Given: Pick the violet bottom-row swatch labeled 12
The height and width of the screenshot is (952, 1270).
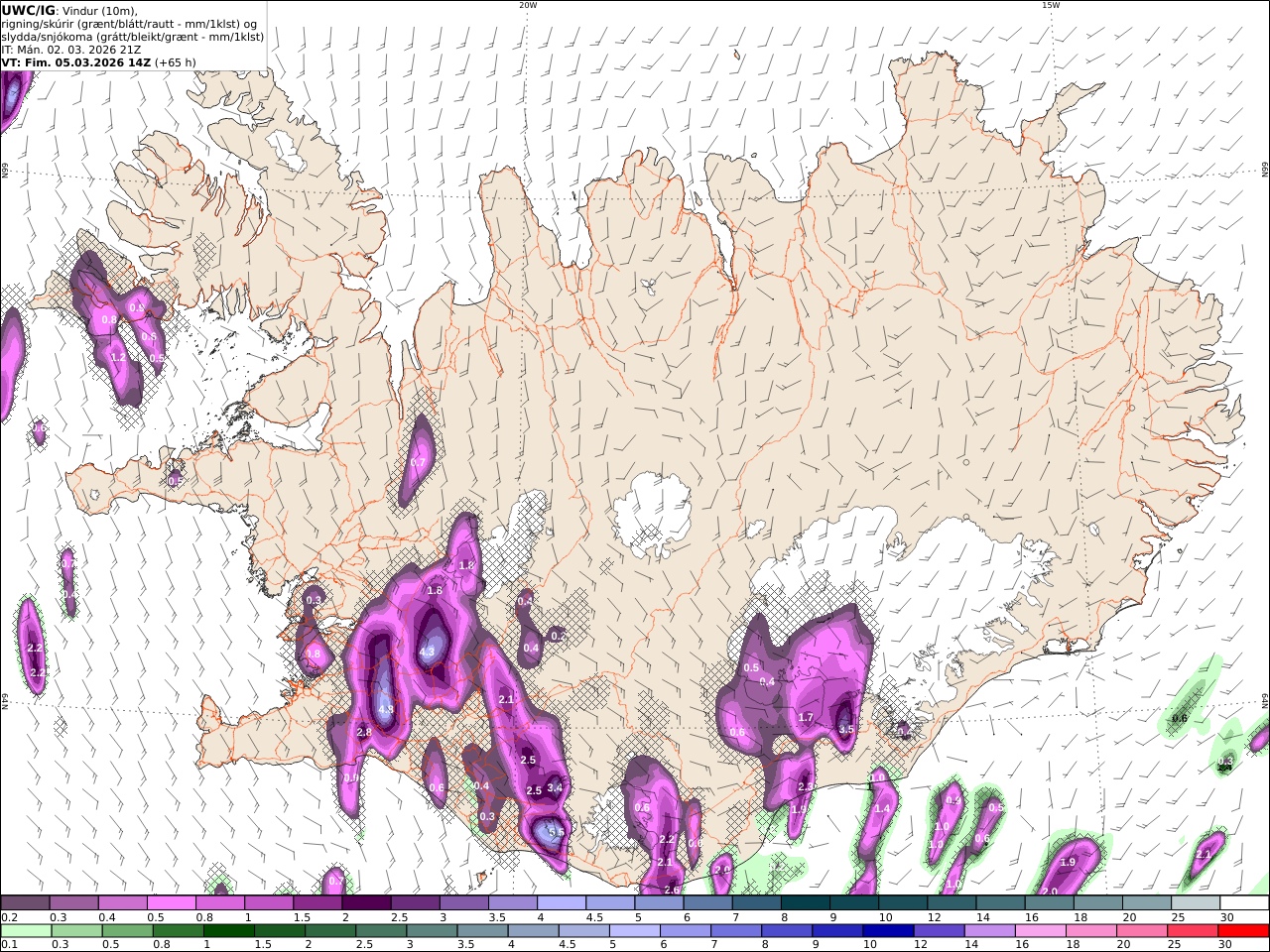Looking at the screenshot, I should pos(938,931).
